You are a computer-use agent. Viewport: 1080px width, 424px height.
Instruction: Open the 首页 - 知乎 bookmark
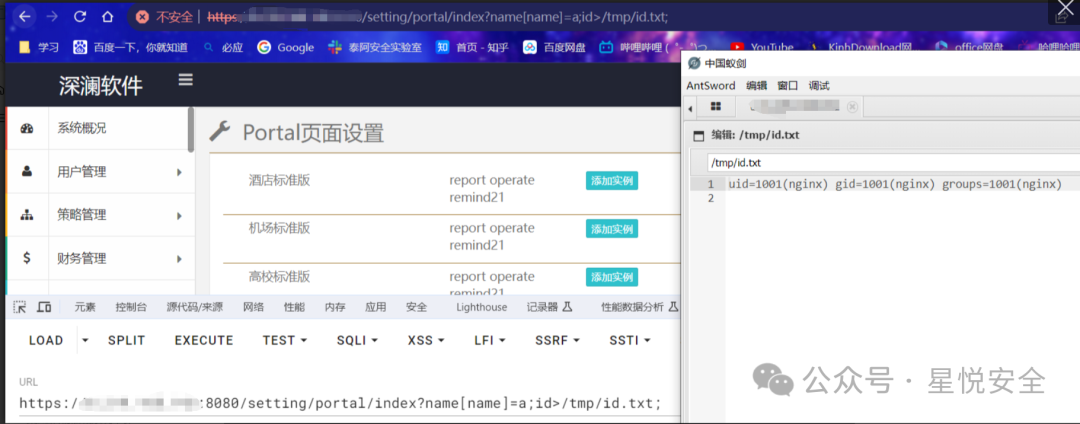[x=472, y=47]
